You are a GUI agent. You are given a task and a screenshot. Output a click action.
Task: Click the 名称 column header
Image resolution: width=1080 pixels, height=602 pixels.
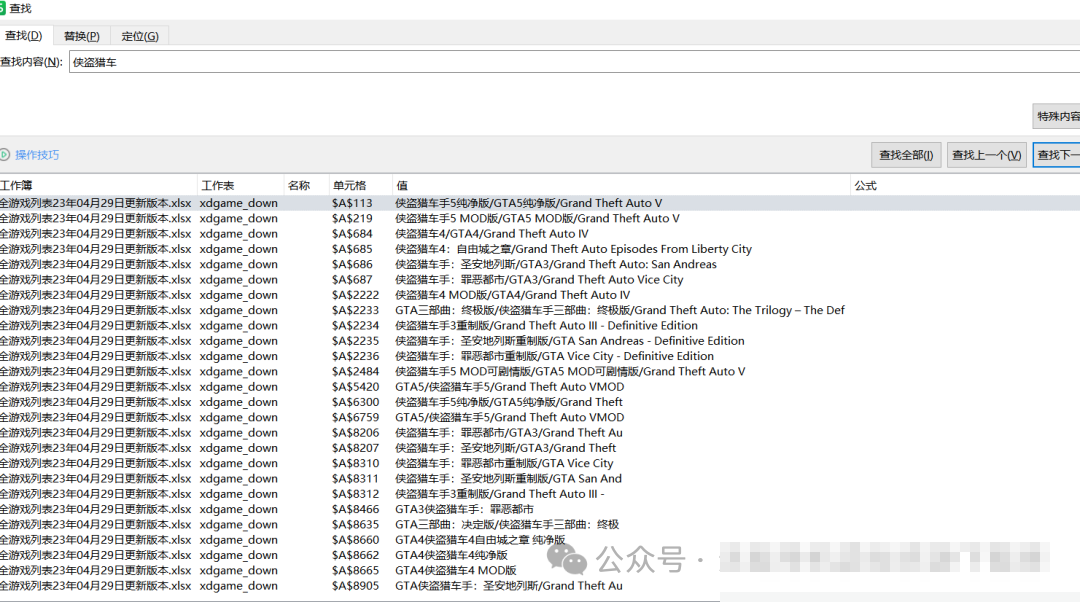tap(306, 185)
